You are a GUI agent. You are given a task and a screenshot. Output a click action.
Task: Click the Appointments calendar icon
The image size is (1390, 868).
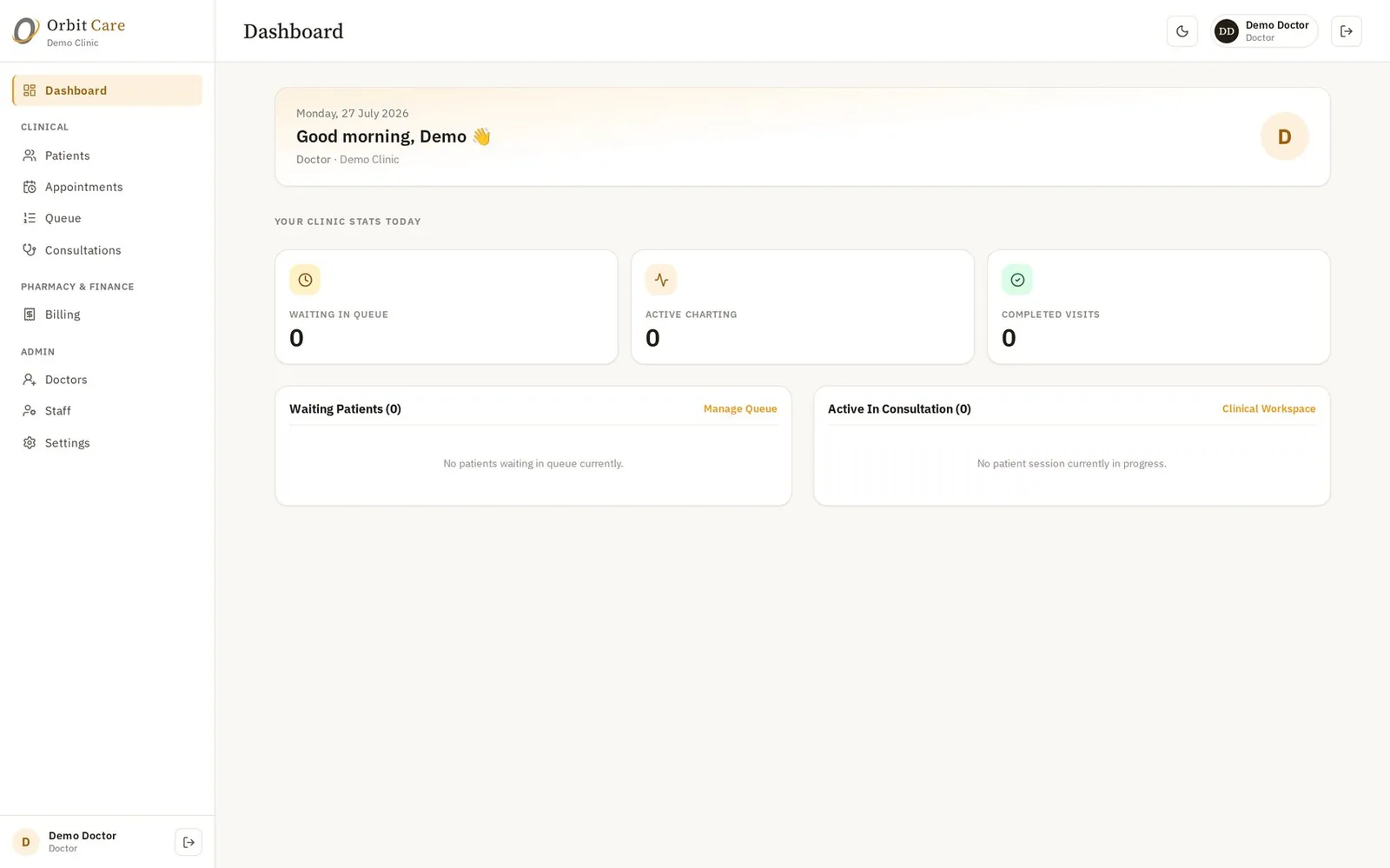coord(30,187)
